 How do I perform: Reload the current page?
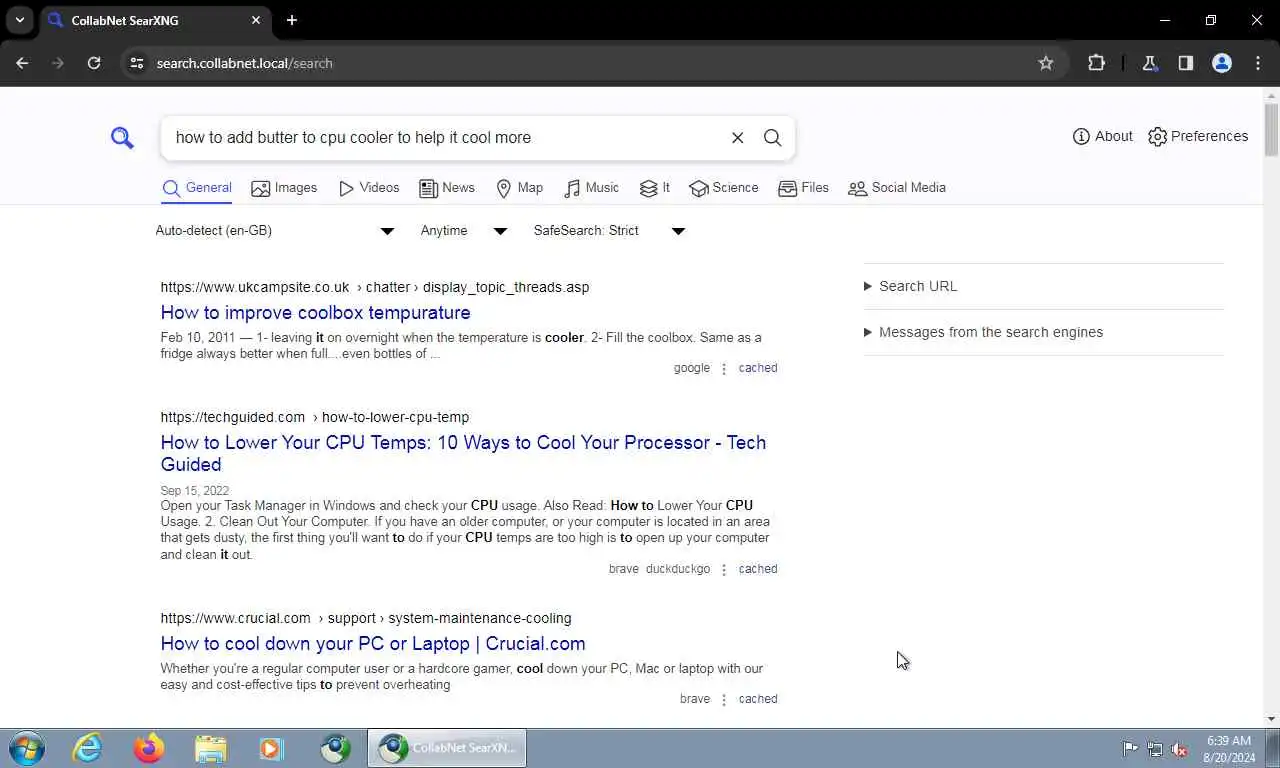pos(94,63)
